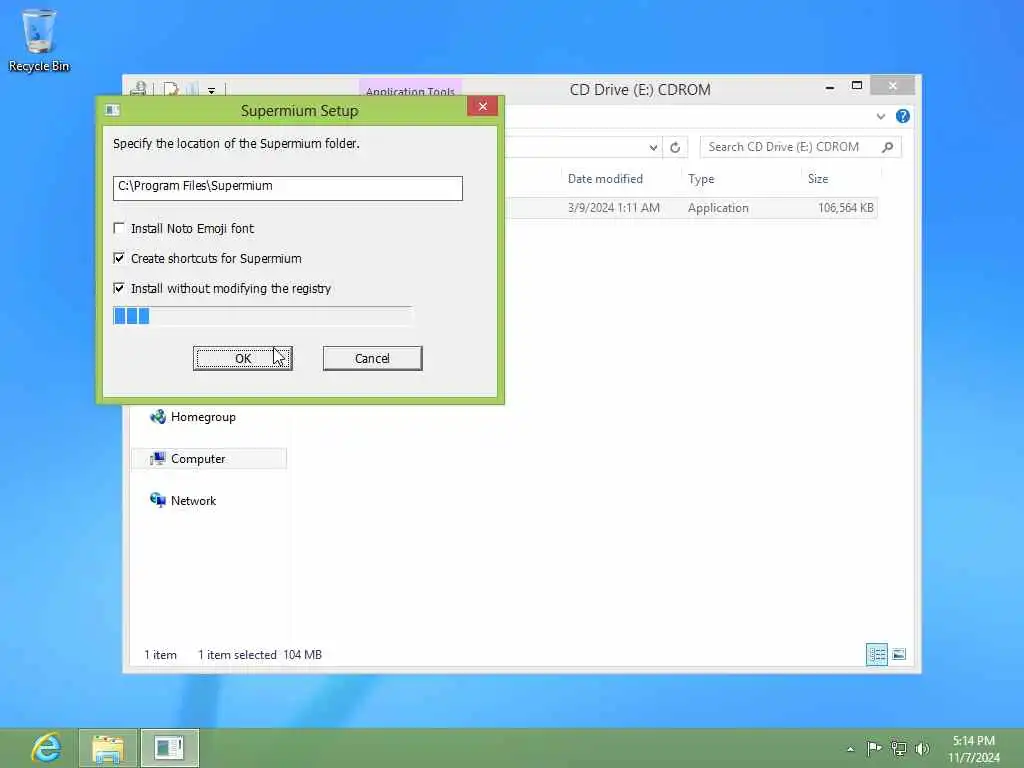Switch to large icons view layout

tap(899, 654)
